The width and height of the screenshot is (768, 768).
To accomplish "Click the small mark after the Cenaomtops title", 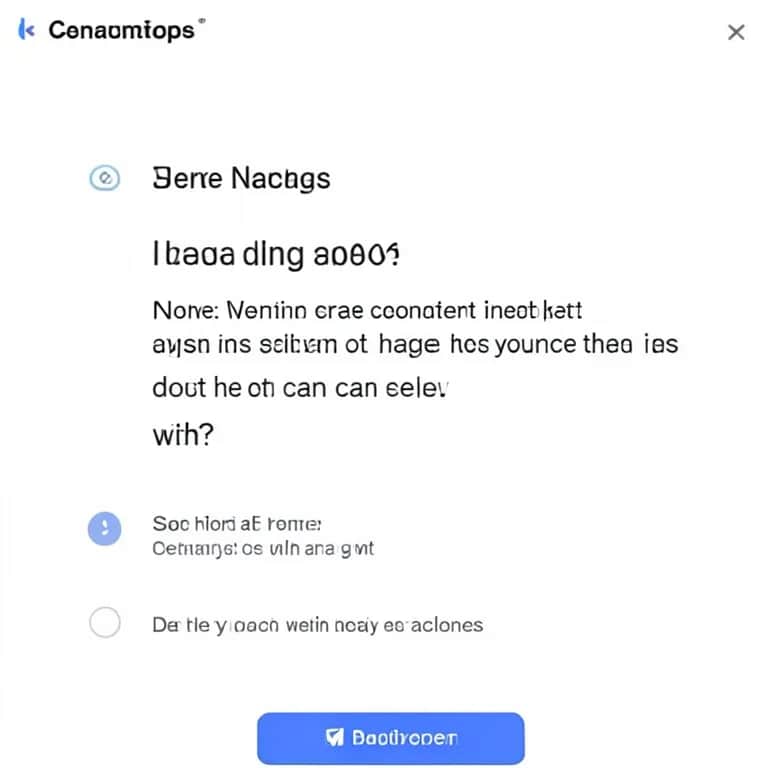I will click(203, 22).
